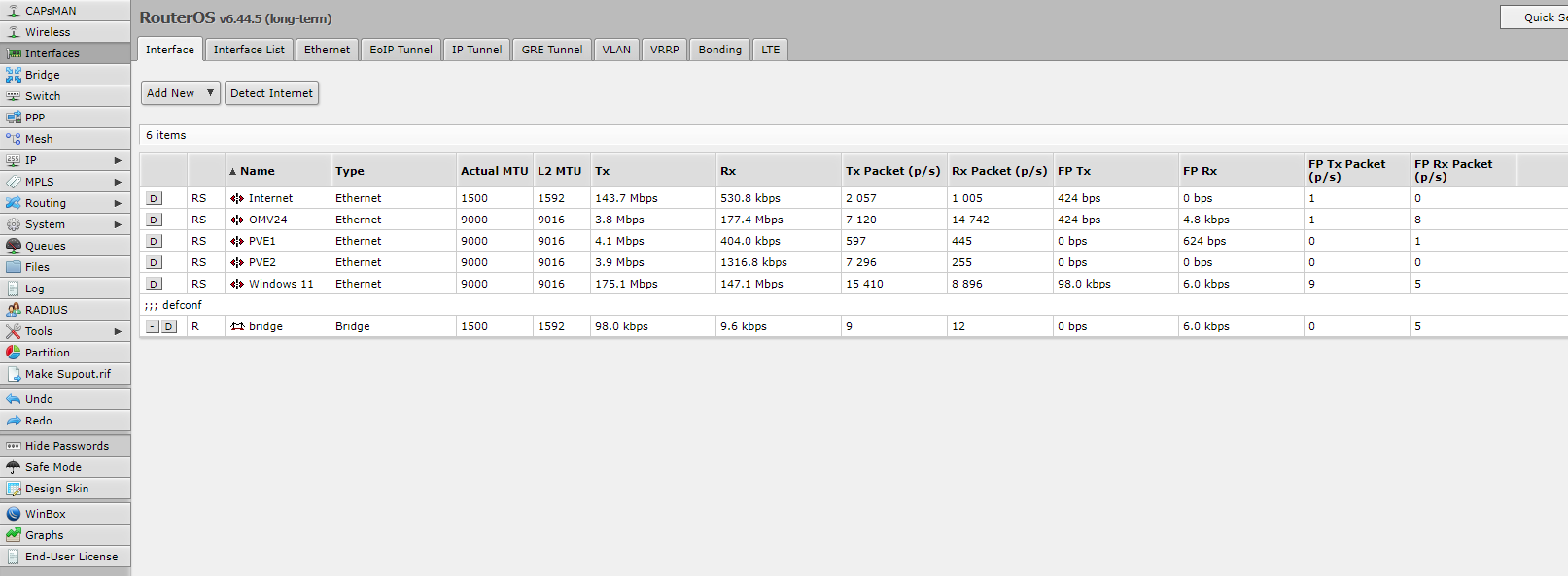Viewport: 1568px width, 576px height.
Task: Open the PVE2 interface link
Action: coord(261,262)
